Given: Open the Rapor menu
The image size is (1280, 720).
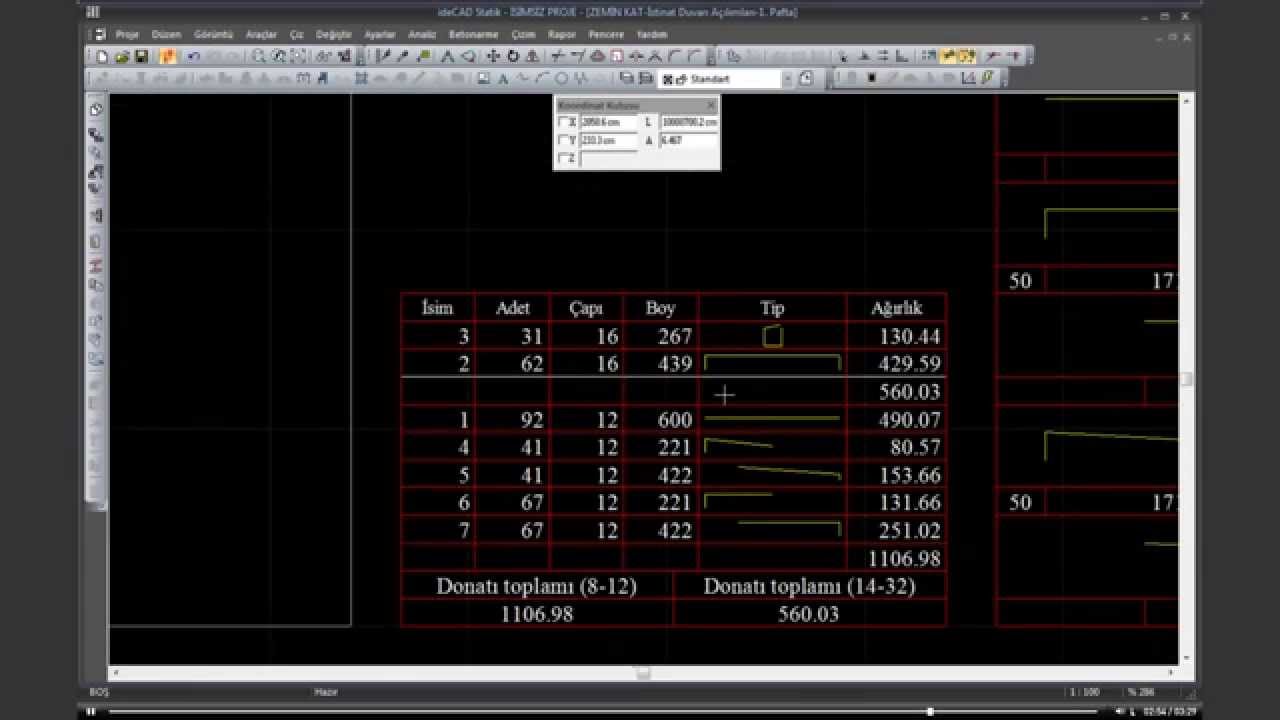Looking at the screenshot, I should (x=562, y=34).
